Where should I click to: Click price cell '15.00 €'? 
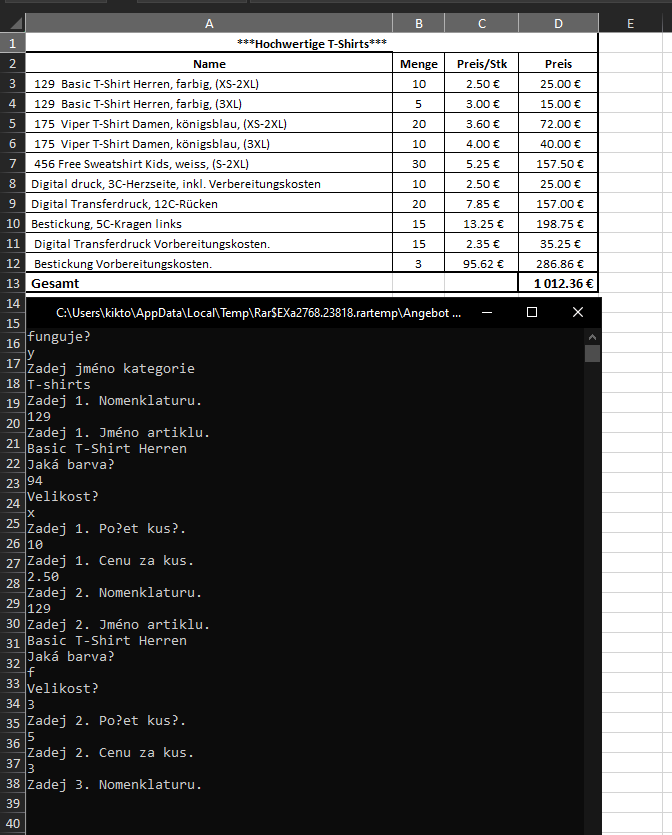tap(558, 103)
